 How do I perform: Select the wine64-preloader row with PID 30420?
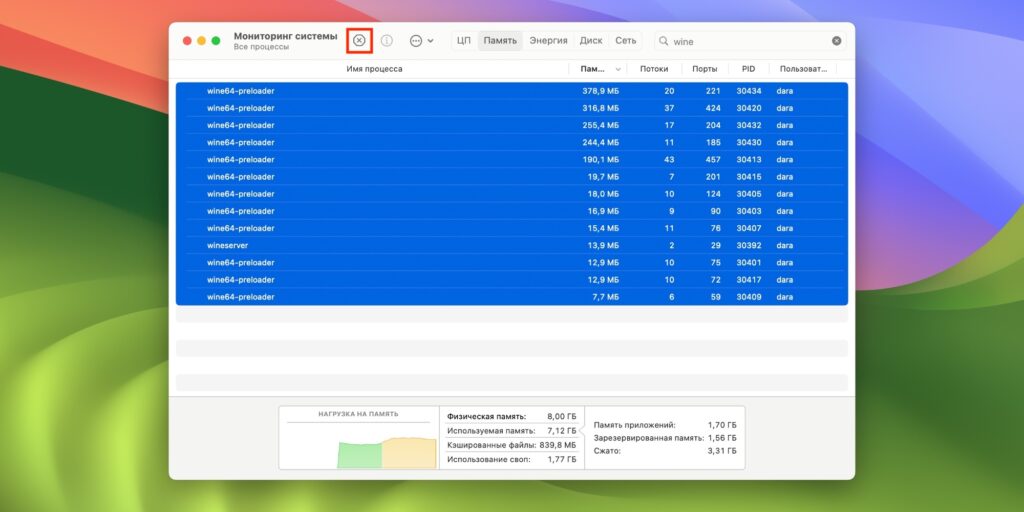512,108
